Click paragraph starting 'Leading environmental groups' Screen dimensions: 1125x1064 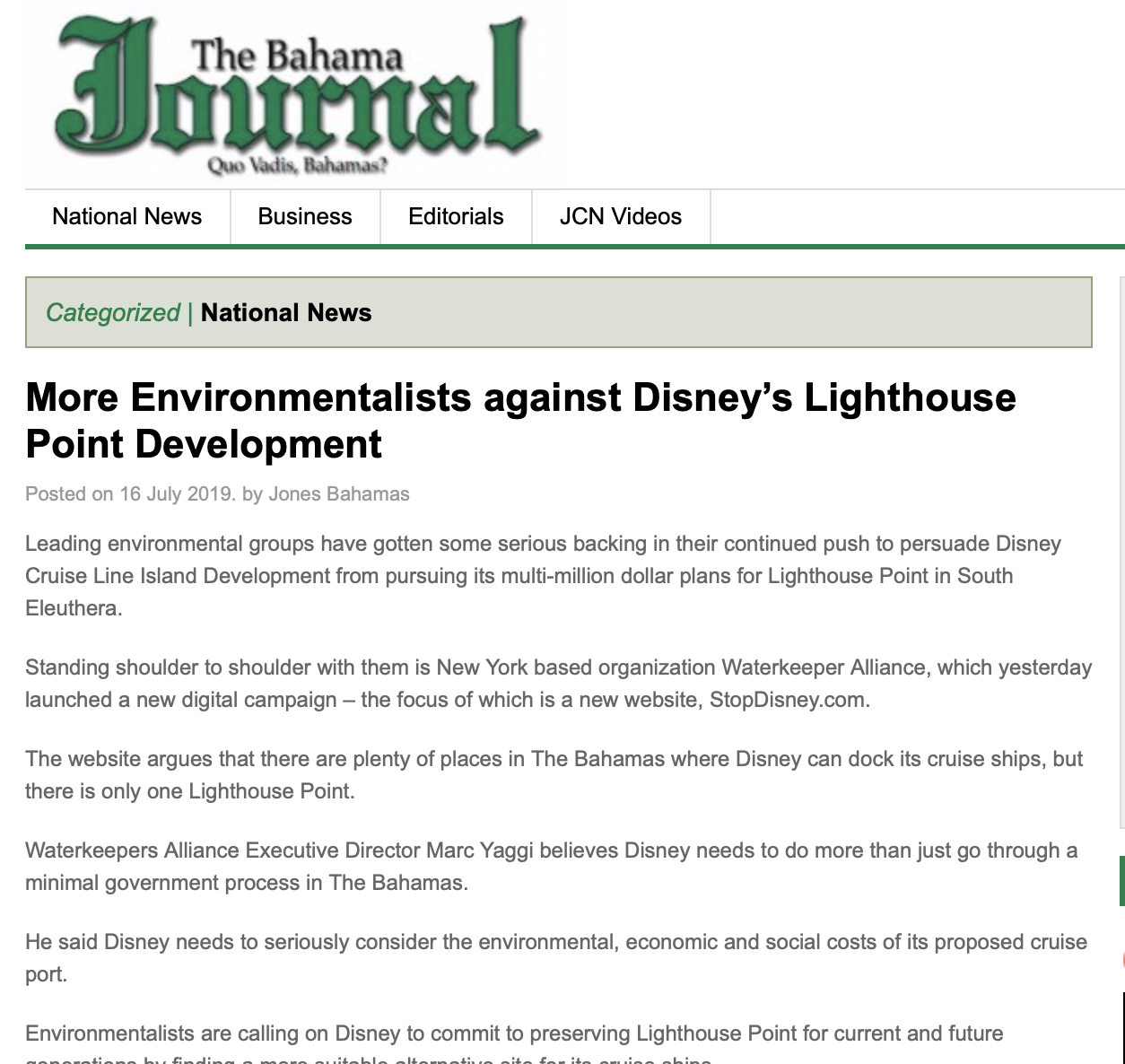pyautogui.click(x=543, y=576)
